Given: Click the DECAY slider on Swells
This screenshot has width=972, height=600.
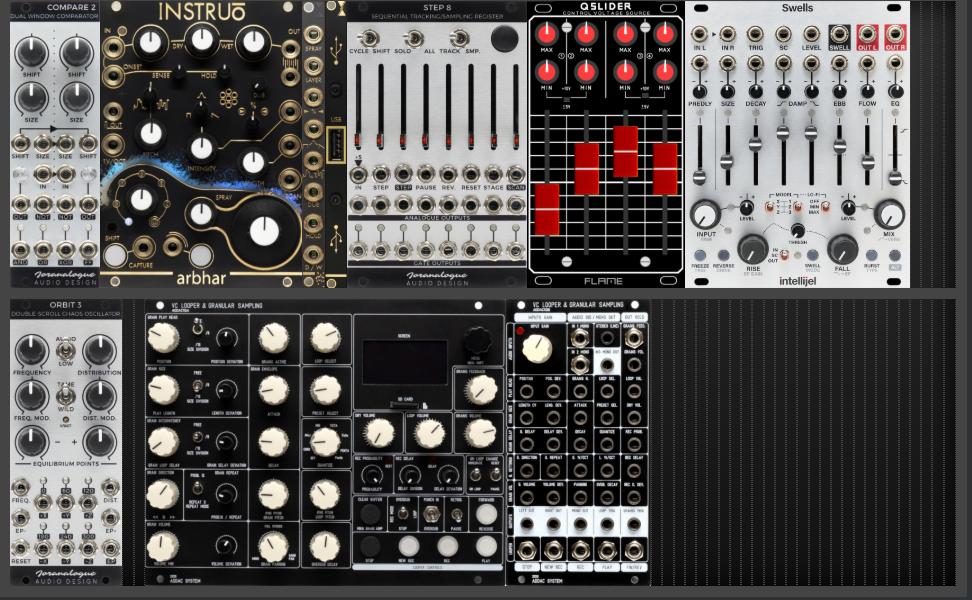Looking at the screenshot, I should [755, 144].
